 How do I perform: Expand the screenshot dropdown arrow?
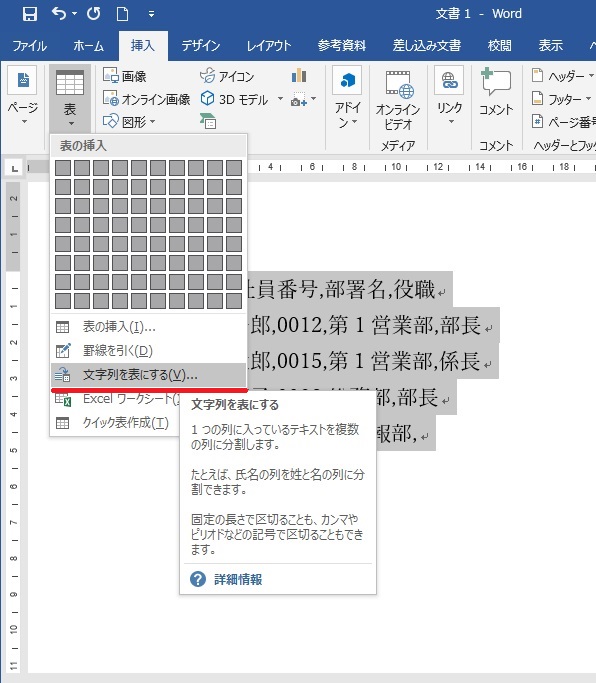pyautogui.click(x=313, y=99)
